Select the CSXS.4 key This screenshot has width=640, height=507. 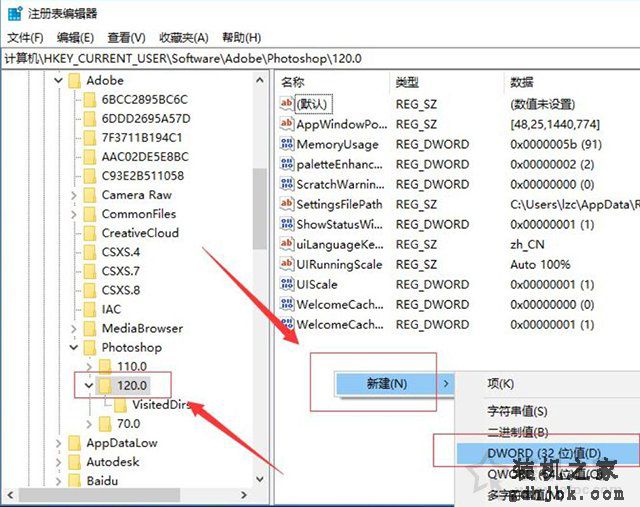coord(121,252)
